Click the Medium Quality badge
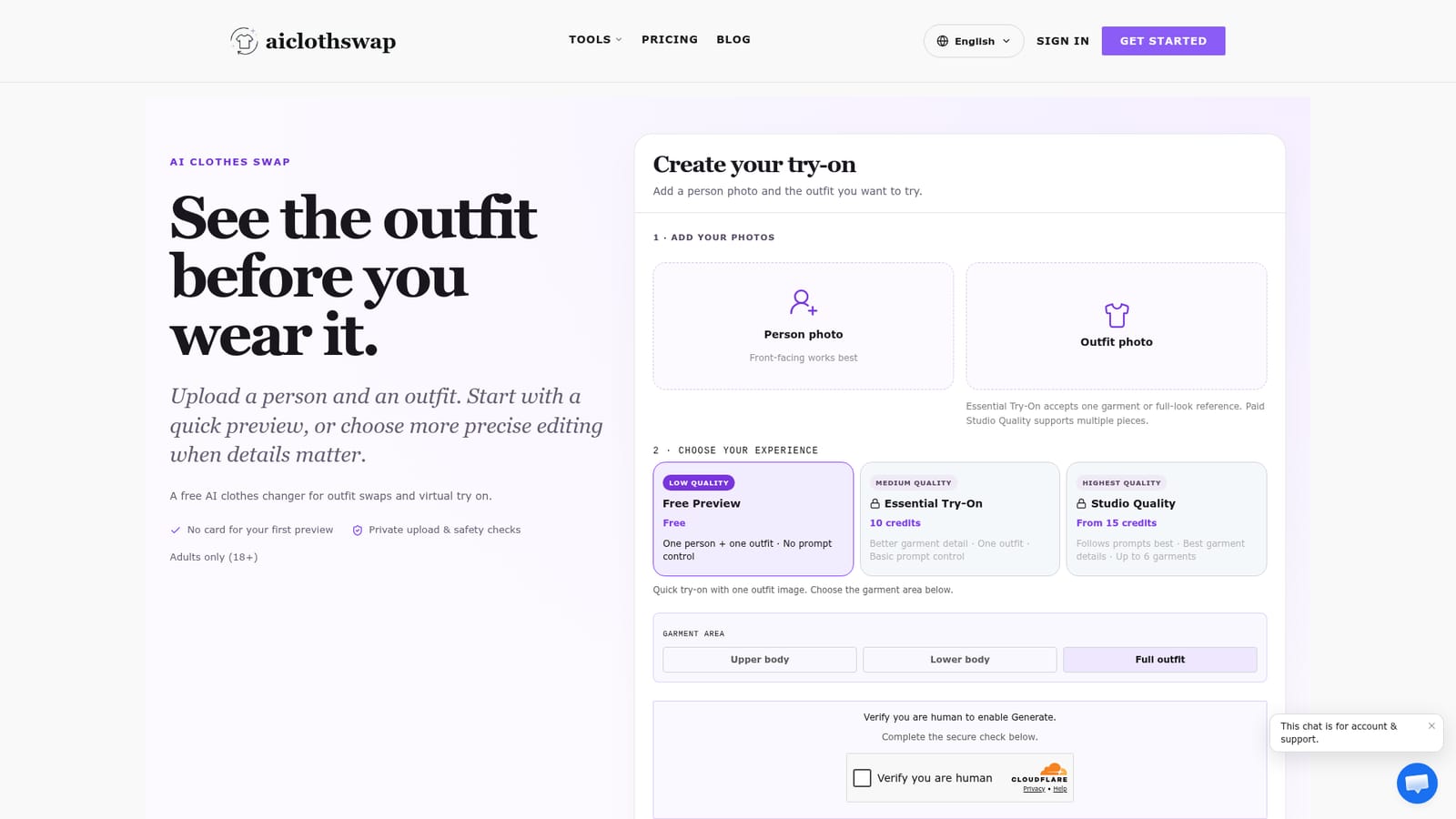 (914, 483)
